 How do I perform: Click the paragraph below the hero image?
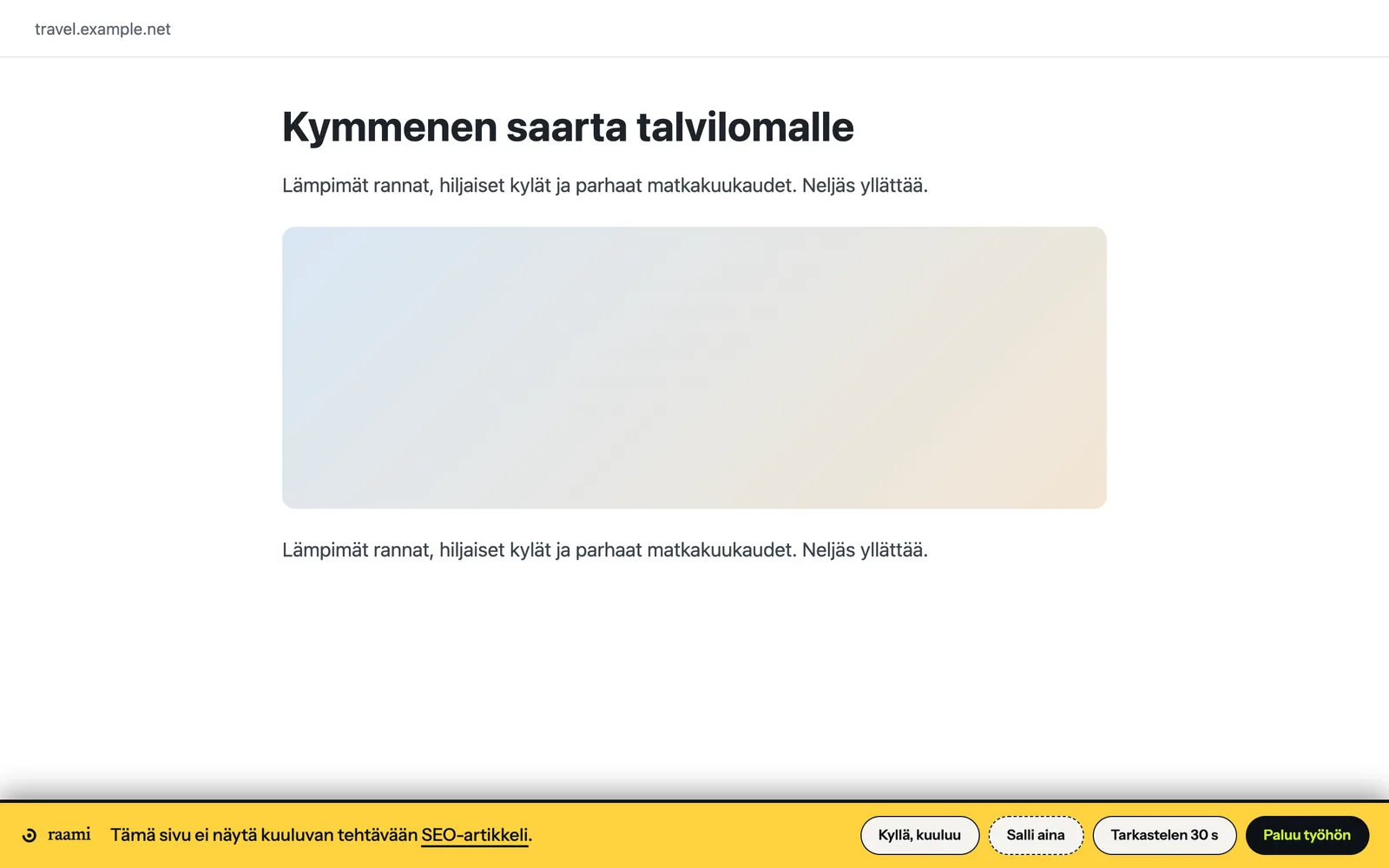[x=605, y=550]
